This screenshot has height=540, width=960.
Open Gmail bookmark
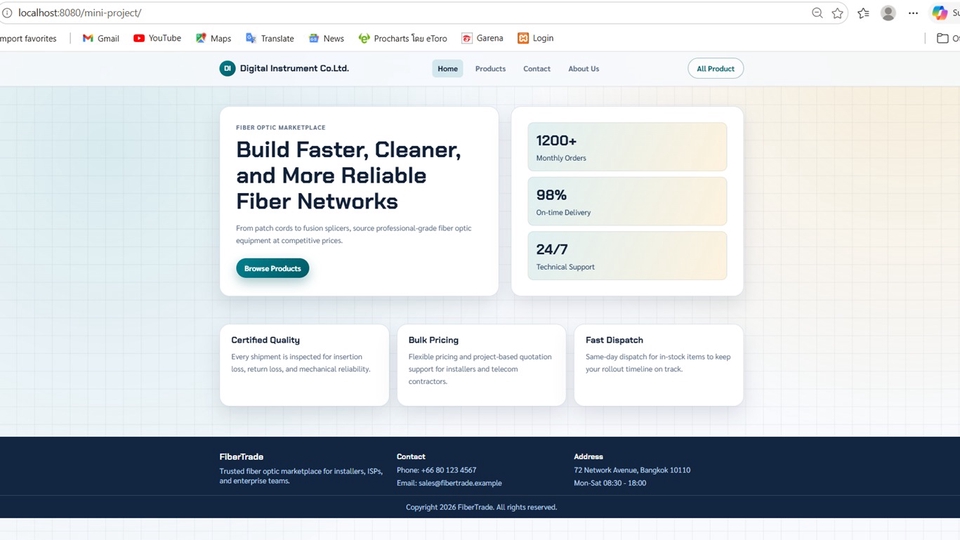101,38
